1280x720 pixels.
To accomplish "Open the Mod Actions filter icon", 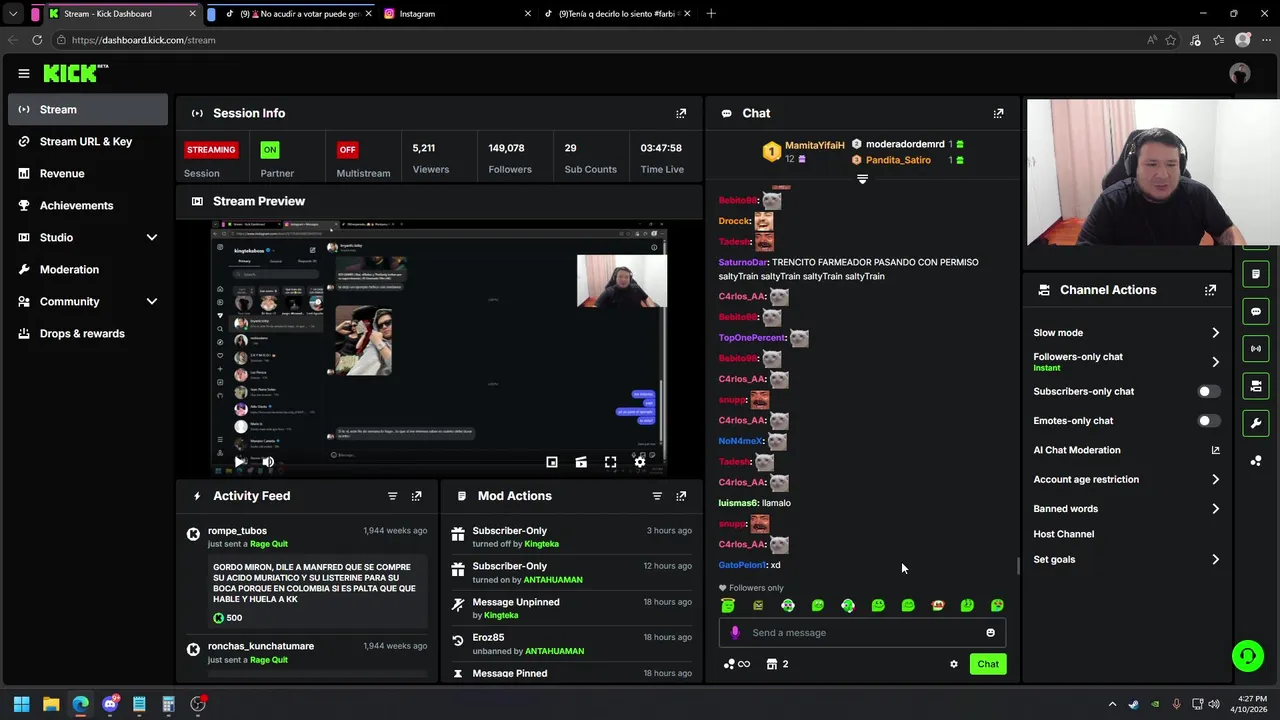I will 657,496.
